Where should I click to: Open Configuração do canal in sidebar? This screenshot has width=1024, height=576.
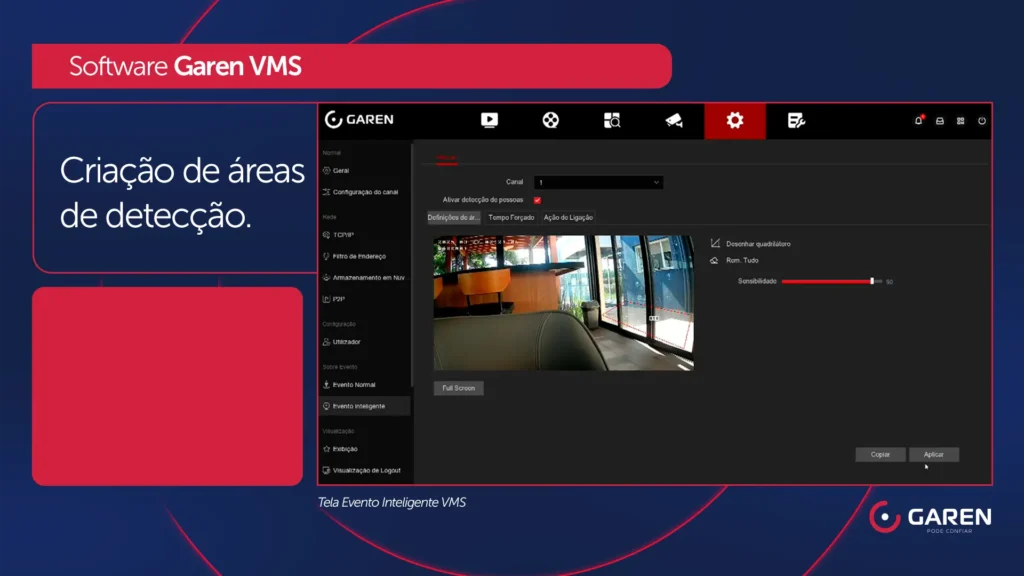click(366, 192)
